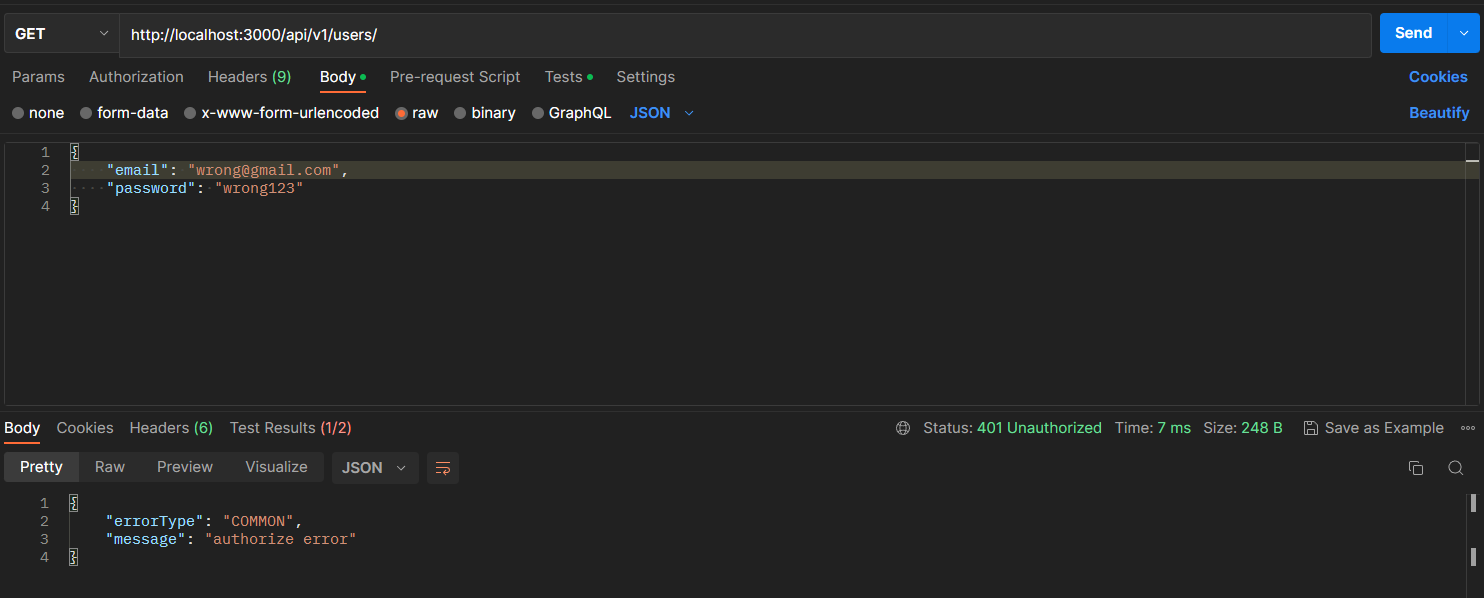Copy the response body using copy icon

coord(1415,467)
